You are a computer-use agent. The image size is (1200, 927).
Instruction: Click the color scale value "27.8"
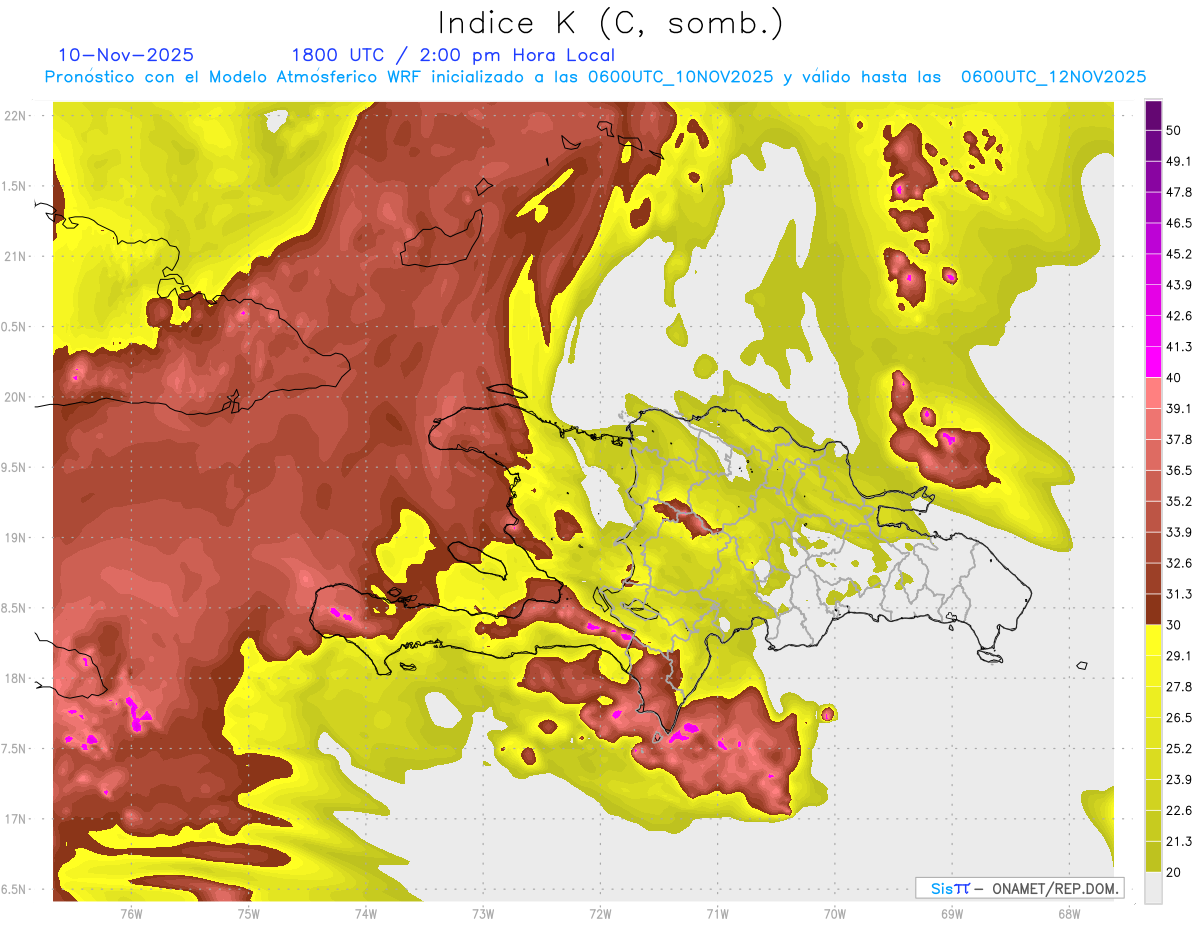1178,687
